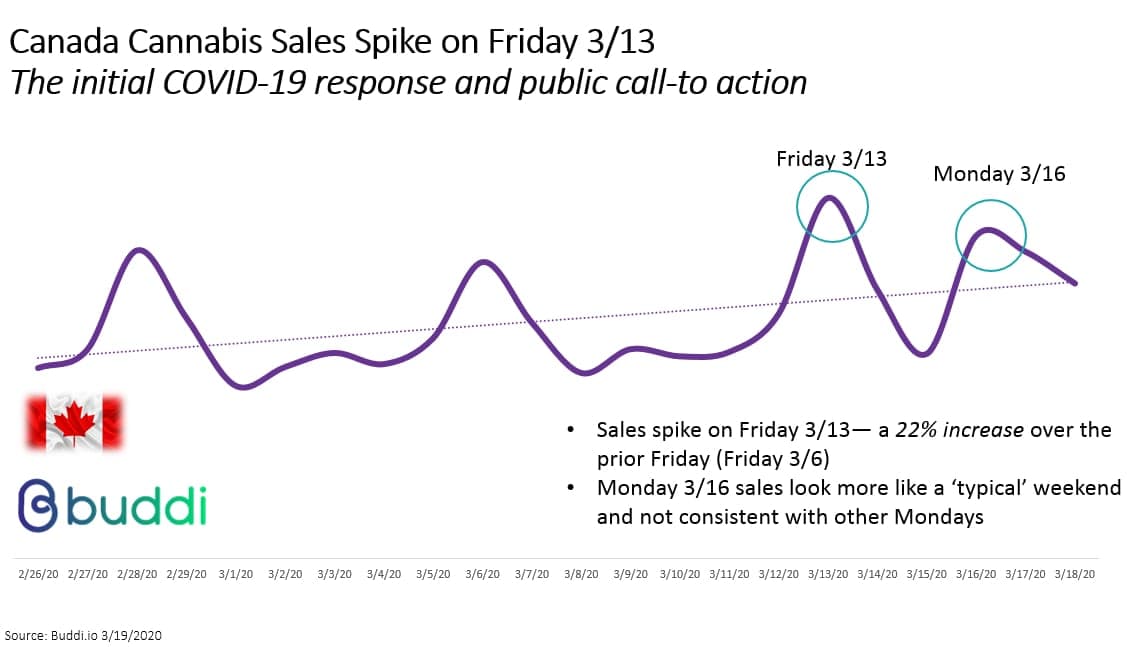Click the circle around the Friday 3/13 peak
This screenshot has height=647, width=1127.
point(832,206)
